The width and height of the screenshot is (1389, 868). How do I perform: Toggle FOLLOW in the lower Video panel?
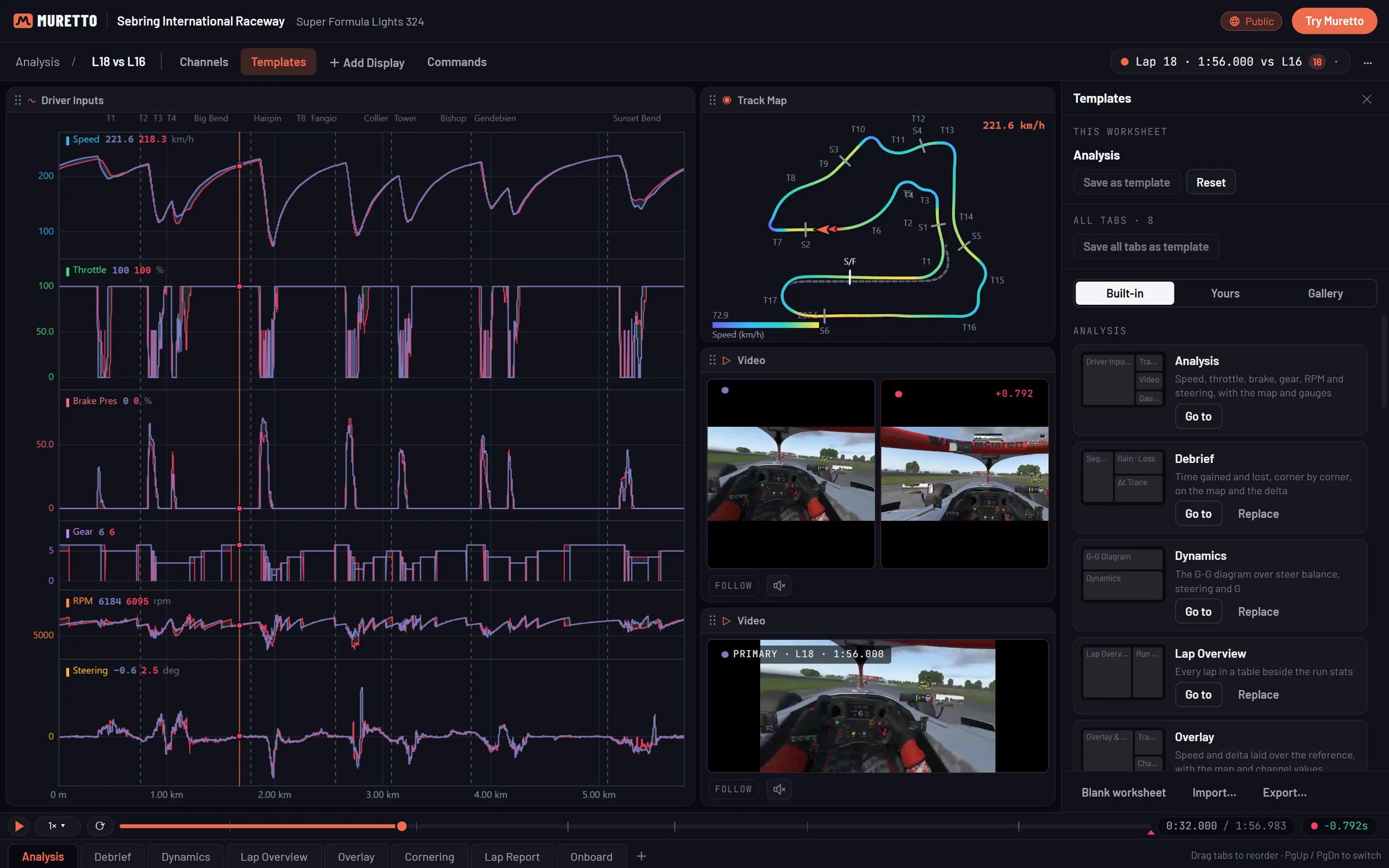click(733, 789)
